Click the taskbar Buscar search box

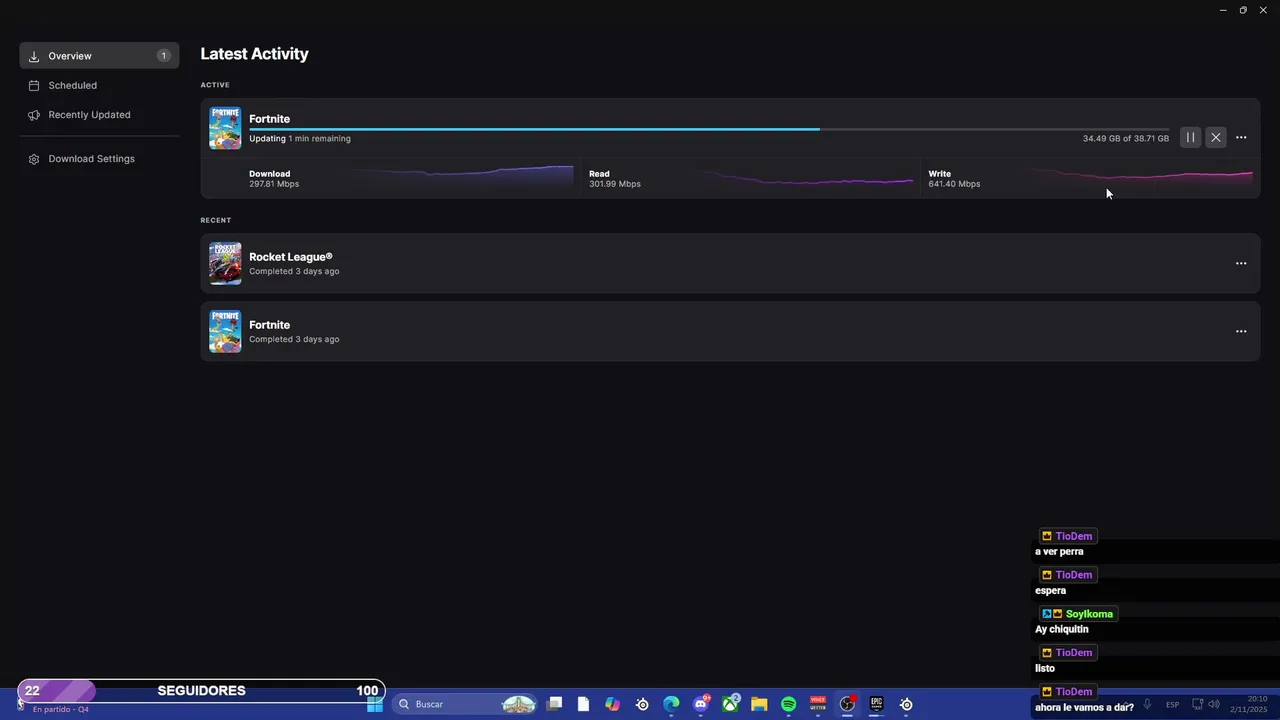coord(465,704)
